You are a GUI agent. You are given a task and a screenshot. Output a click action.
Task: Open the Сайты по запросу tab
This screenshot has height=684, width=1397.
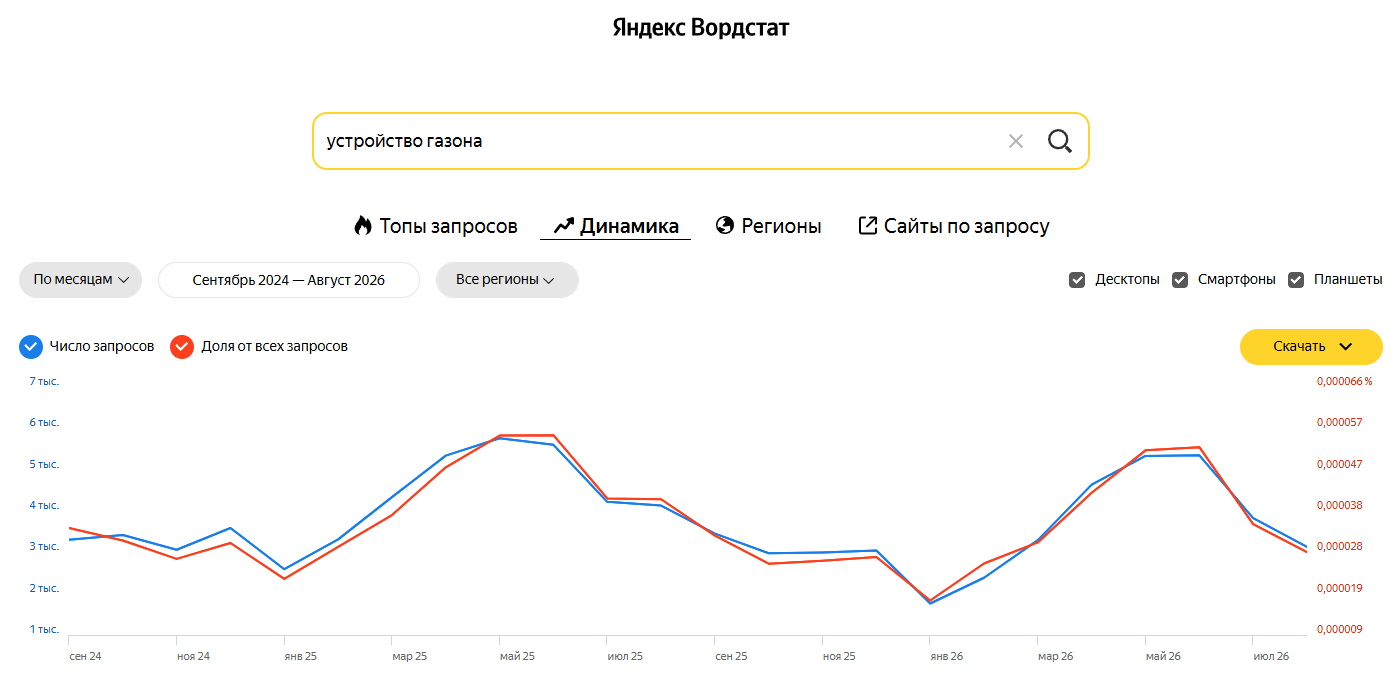pos(954,226)
